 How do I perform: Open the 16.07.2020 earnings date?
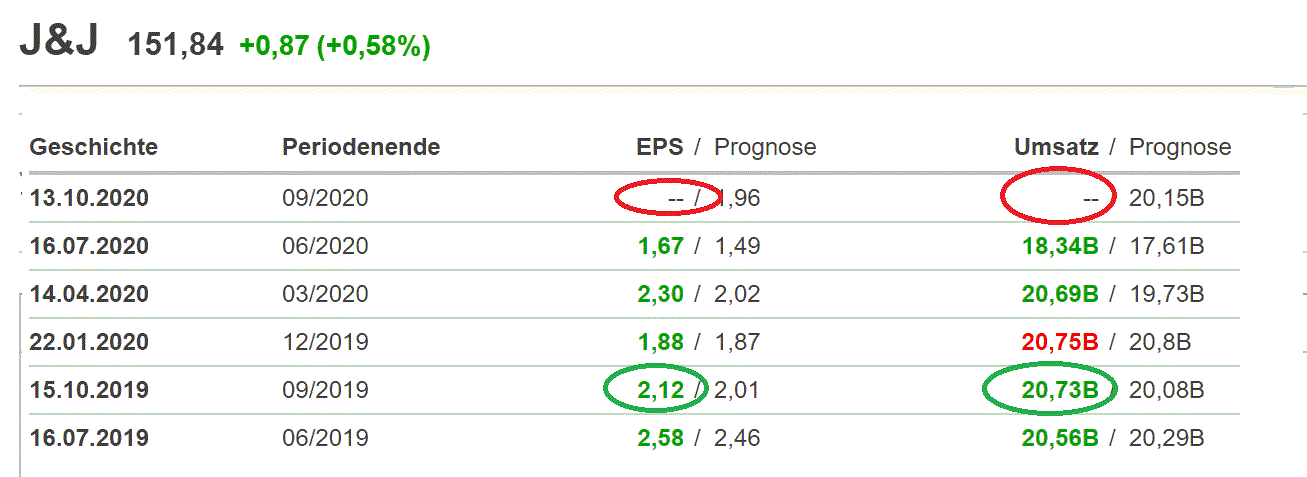pyautogui.click(x=89, y=246)
